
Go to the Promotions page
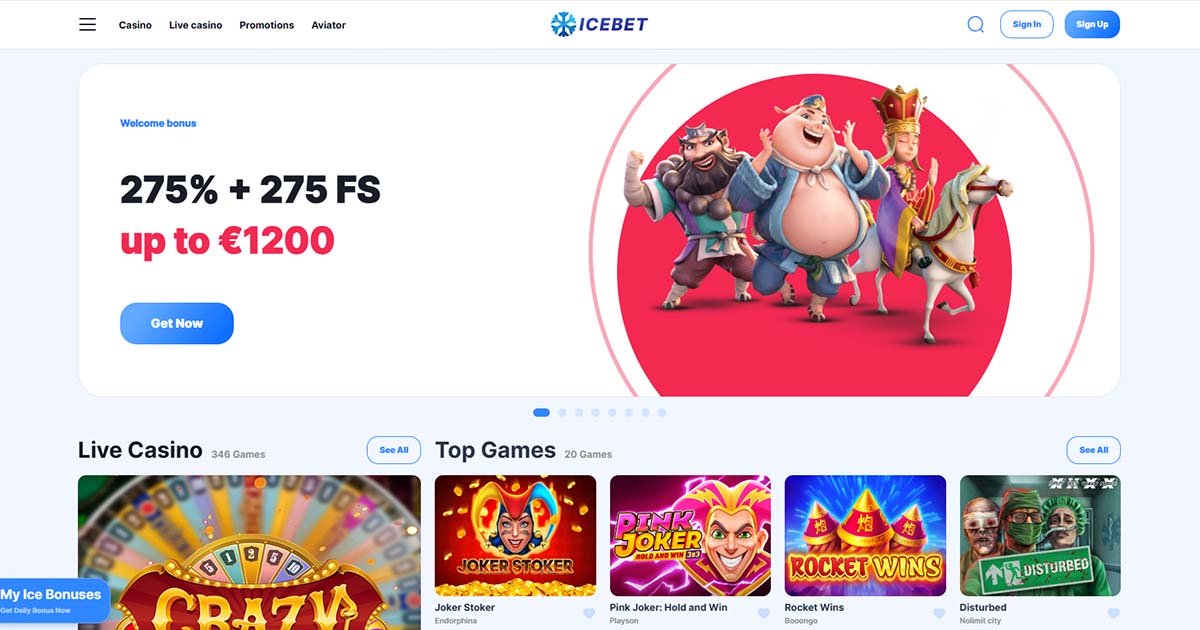[267, 25]
